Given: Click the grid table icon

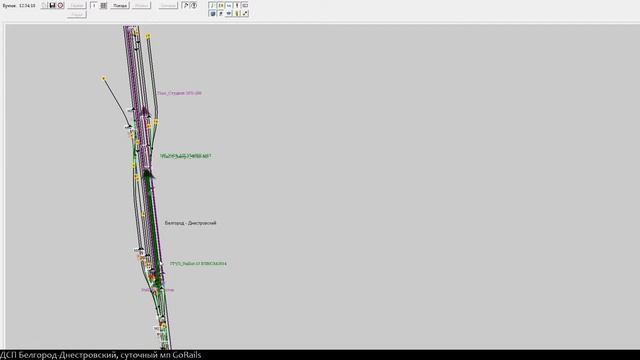Looking at the screenshot, I should 104,5.
